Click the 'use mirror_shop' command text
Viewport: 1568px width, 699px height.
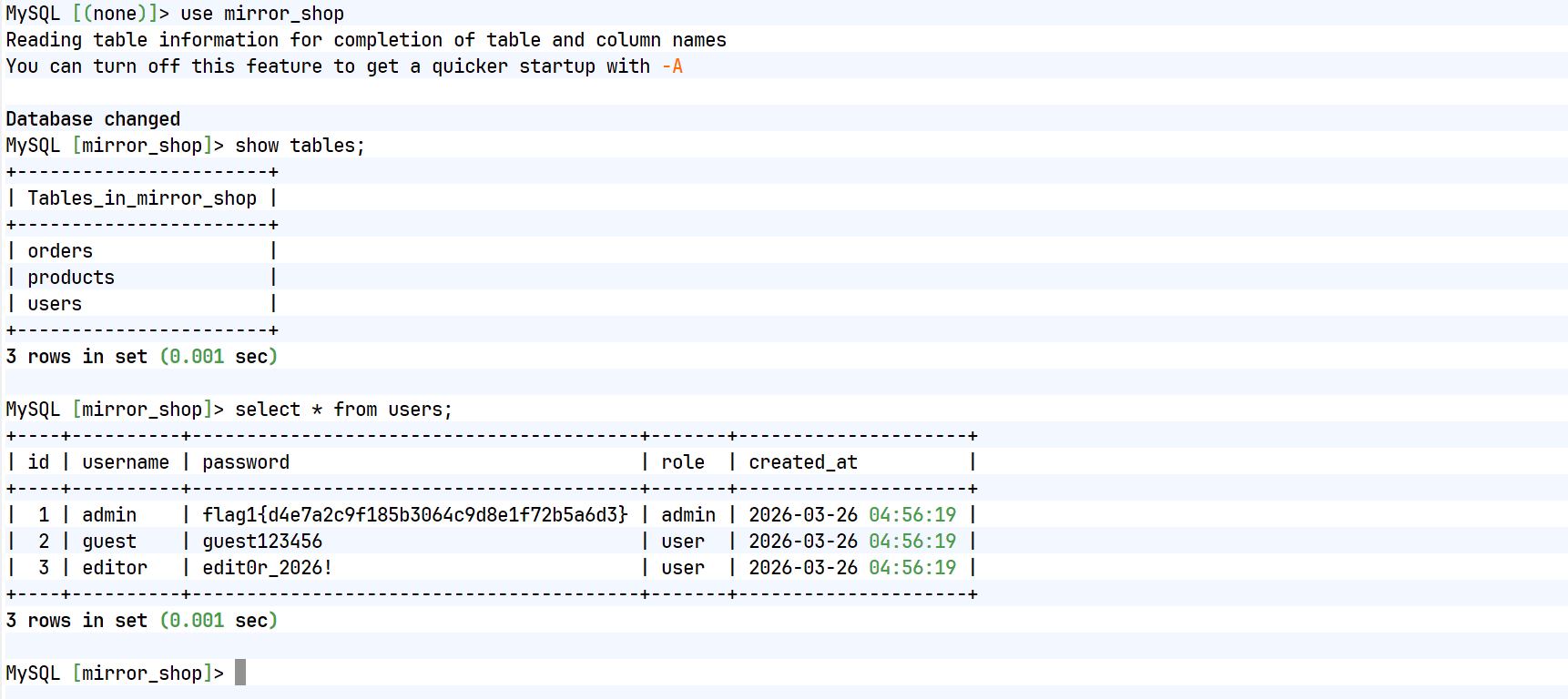262,14
